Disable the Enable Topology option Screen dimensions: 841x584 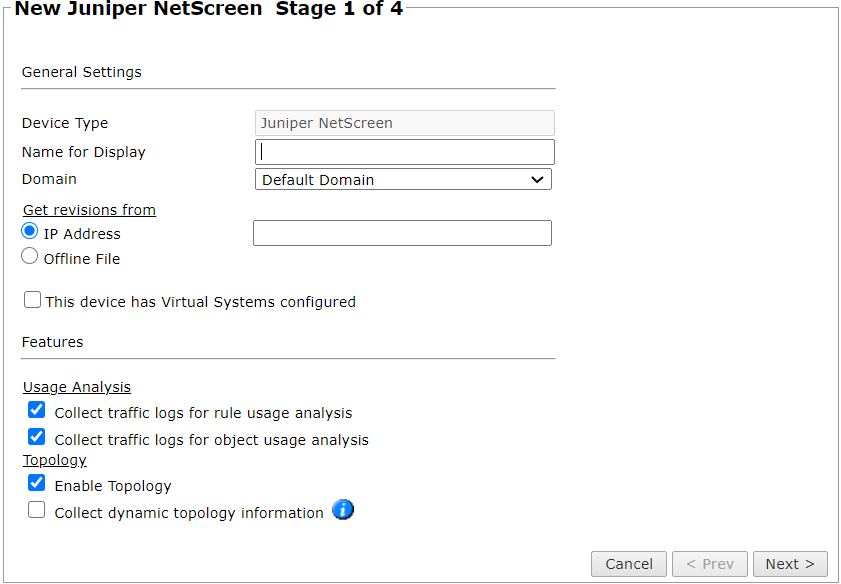pyautogui.click(x=36, y=482)
